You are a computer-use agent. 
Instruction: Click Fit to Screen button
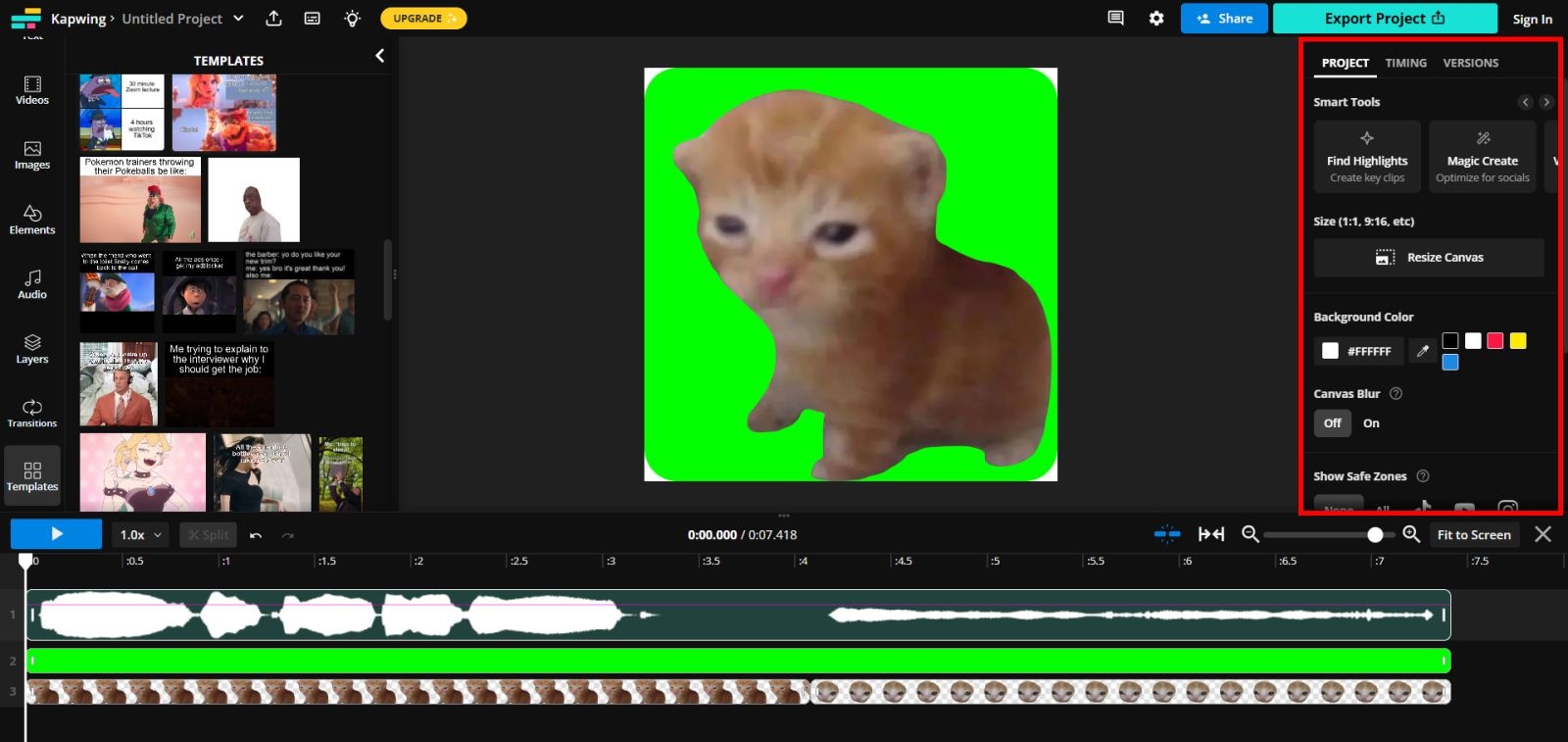pos(1474,535)
